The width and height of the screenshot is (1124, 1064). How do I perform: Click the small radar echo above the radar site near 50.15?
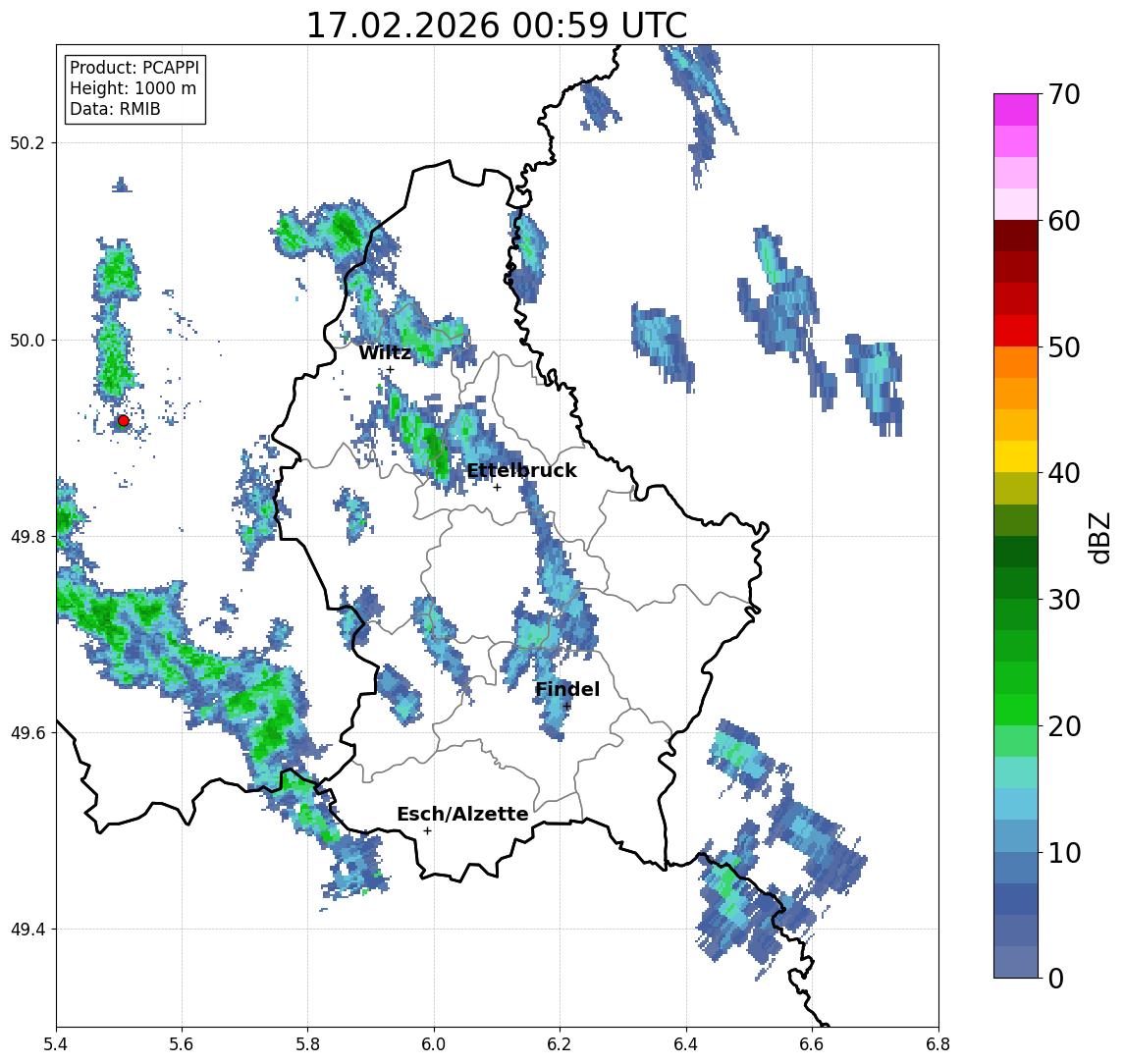click(x=122, y=185)
